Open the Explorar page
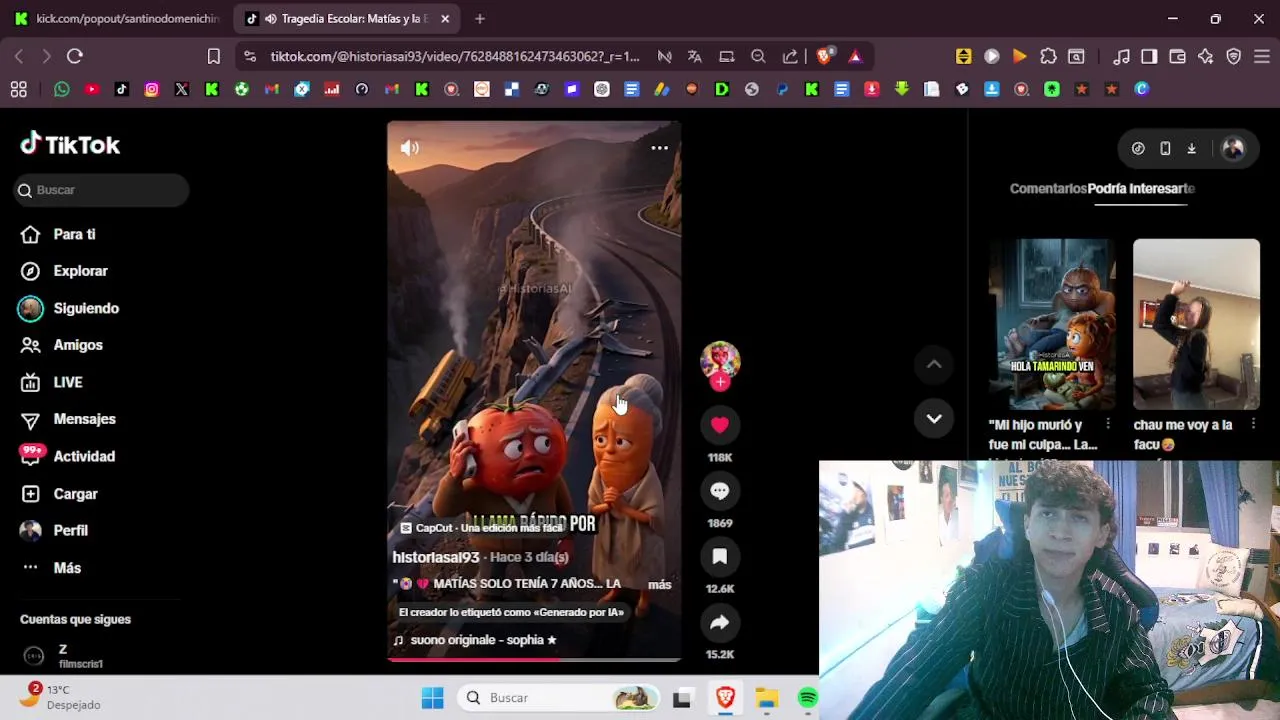1280x720 pixels. pos(80,271)
